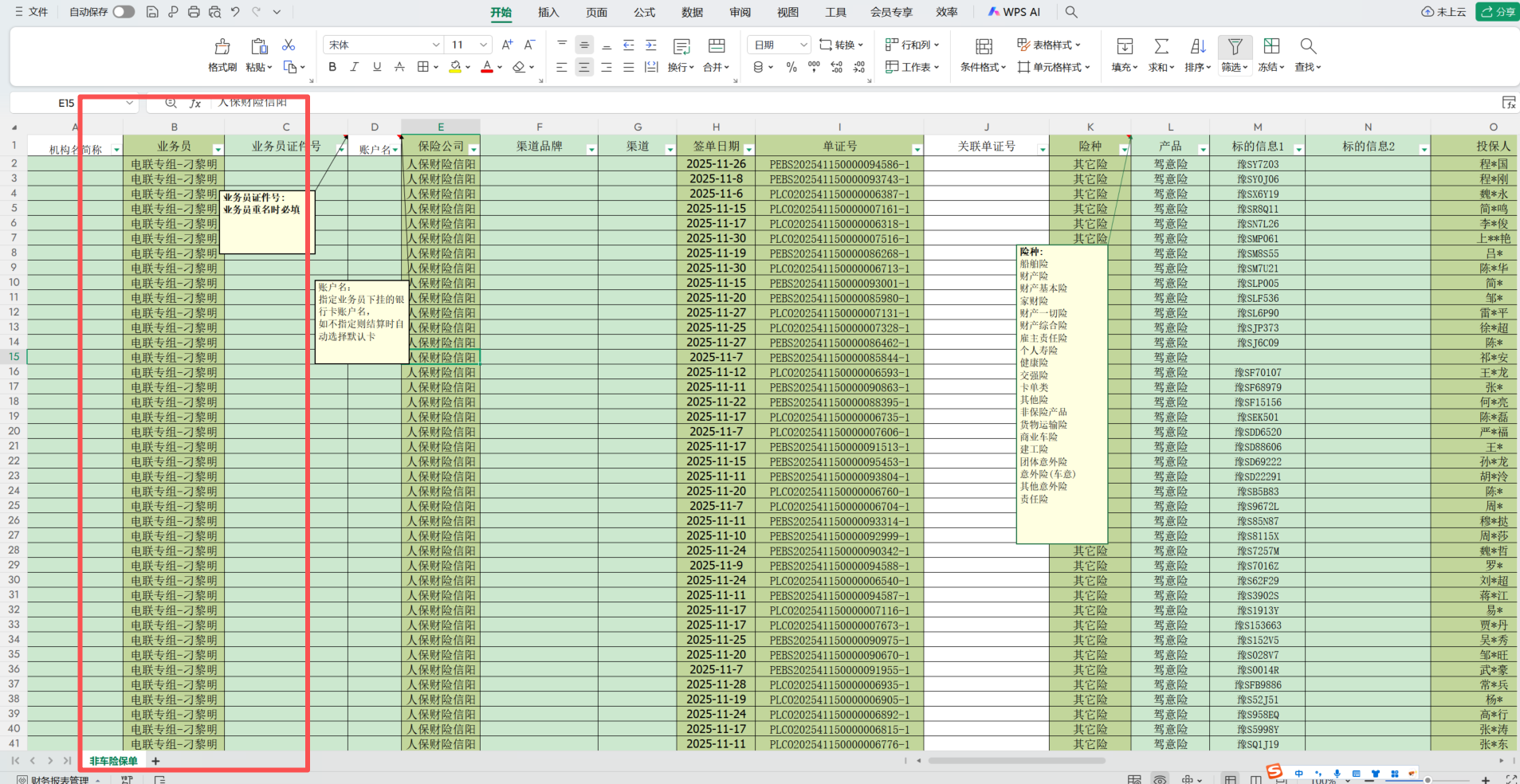
Task: Click the percent style icon
Action: coord(791,68)
